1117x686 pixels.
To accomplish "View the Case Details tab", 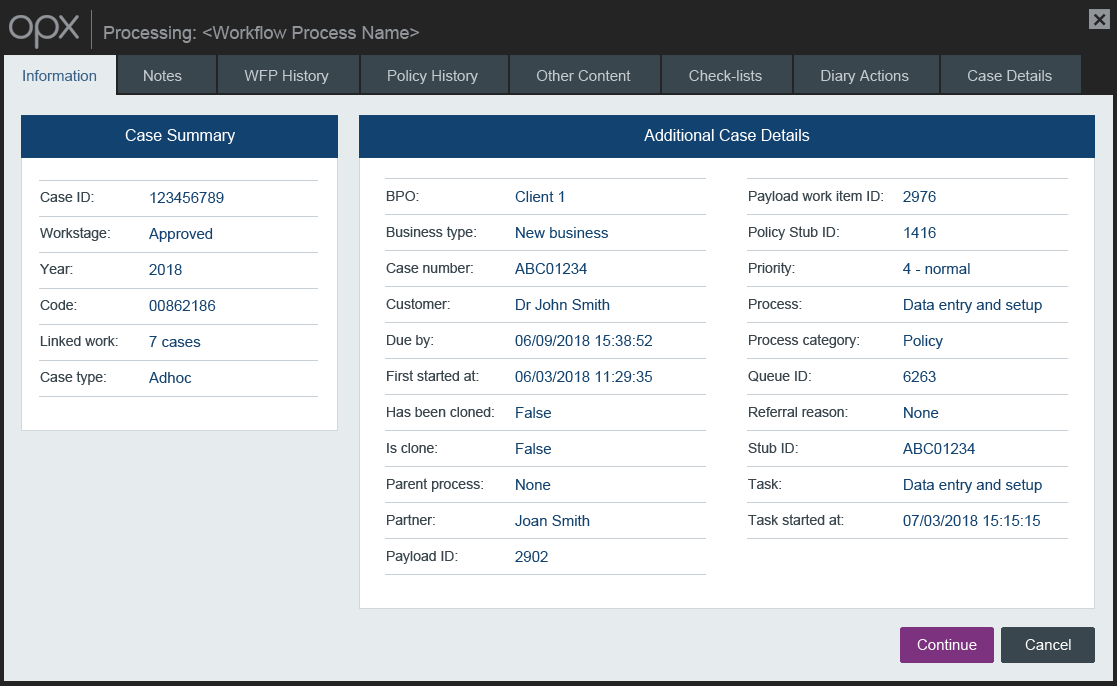I will tap(1009, 75).
